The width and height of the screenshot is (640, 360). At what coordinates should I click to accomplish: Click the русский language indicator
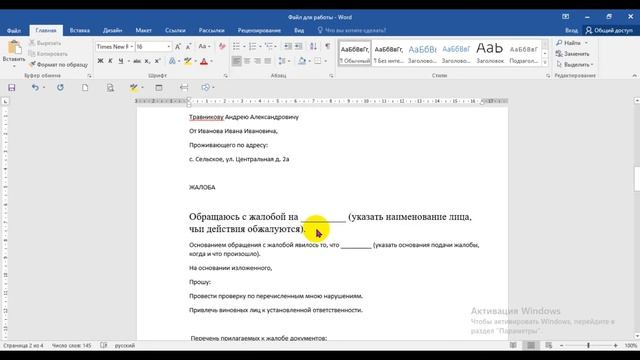[124, 345]
